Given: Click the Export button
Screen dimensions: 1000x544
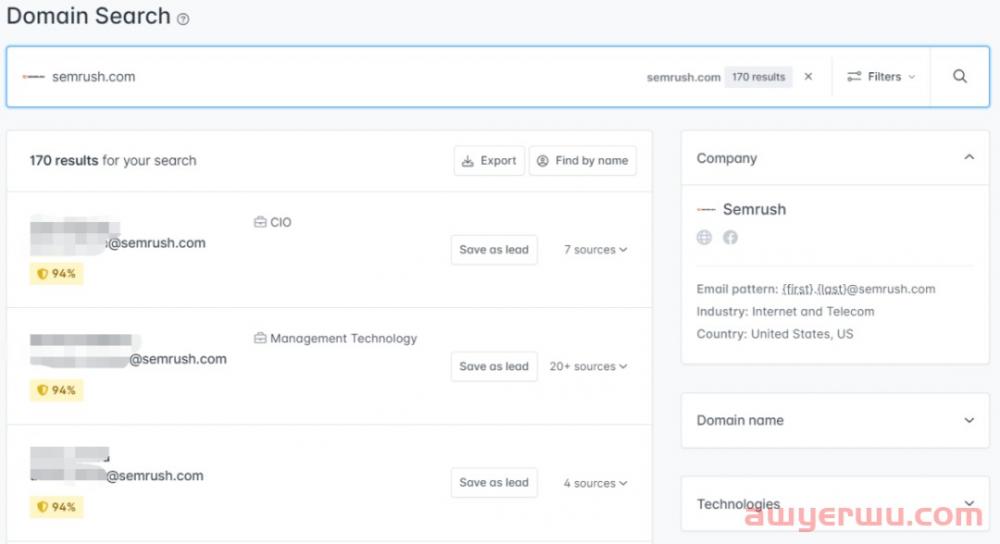Looking at the screenshot, I should coord(489,160).
